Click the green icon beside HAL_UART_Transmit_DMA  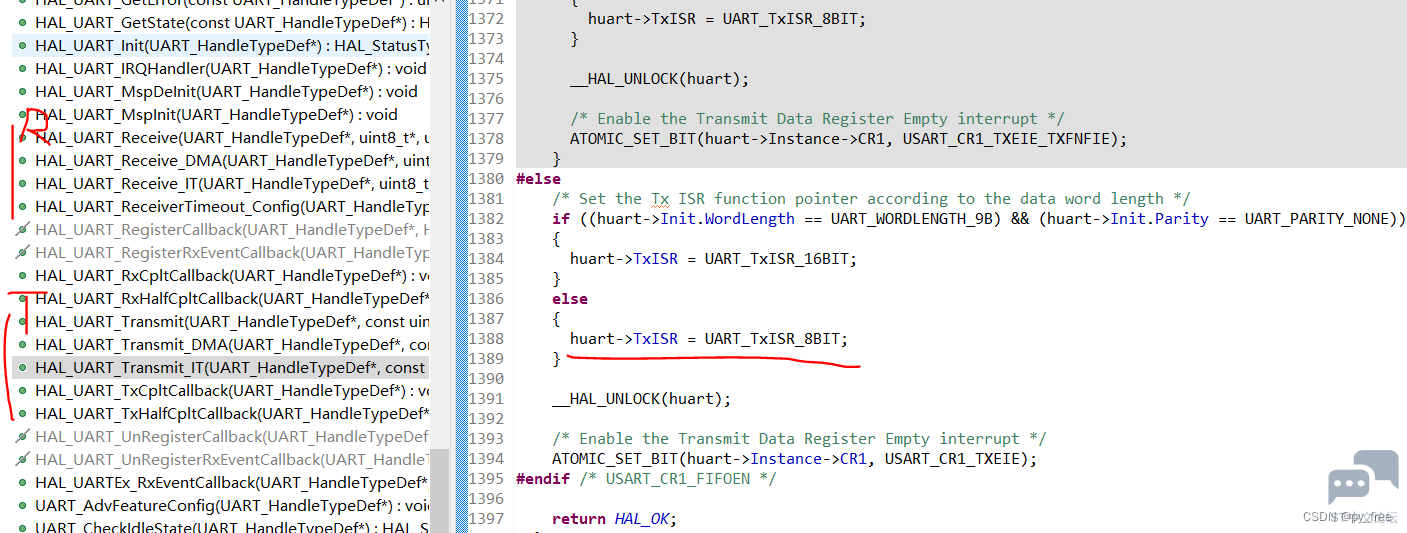pos(23,345)
